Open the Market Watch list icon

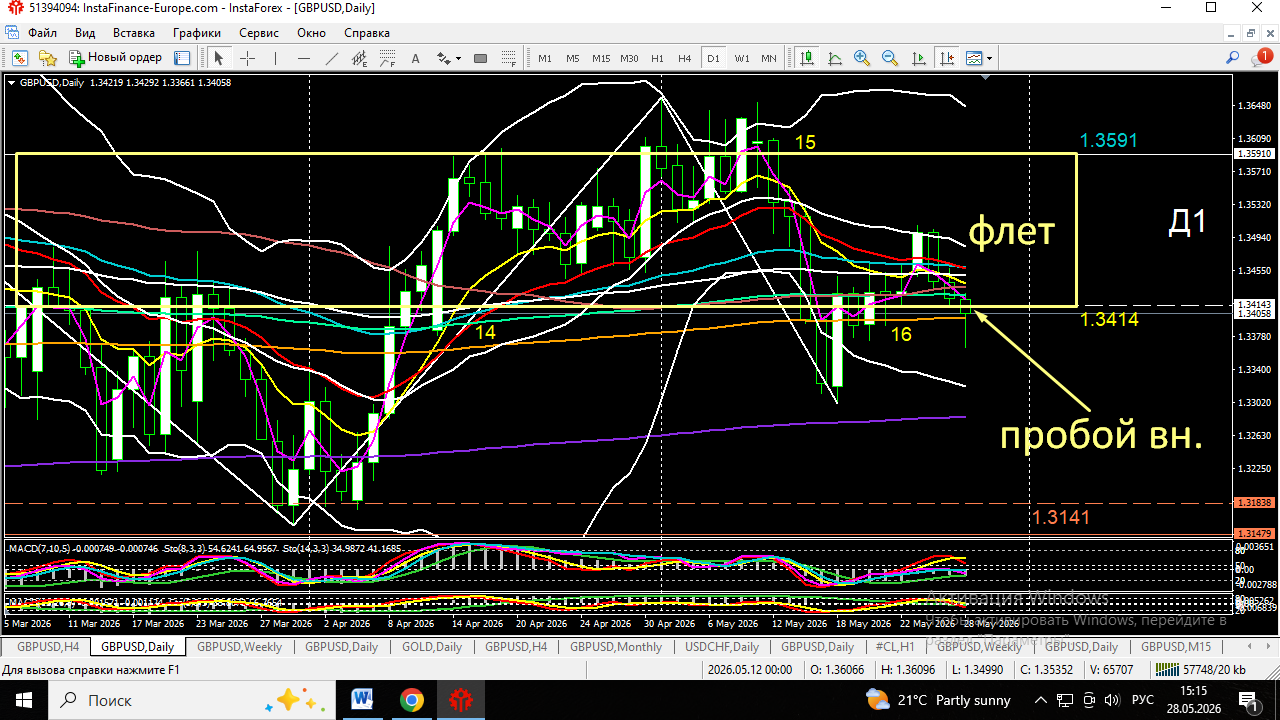182,58
